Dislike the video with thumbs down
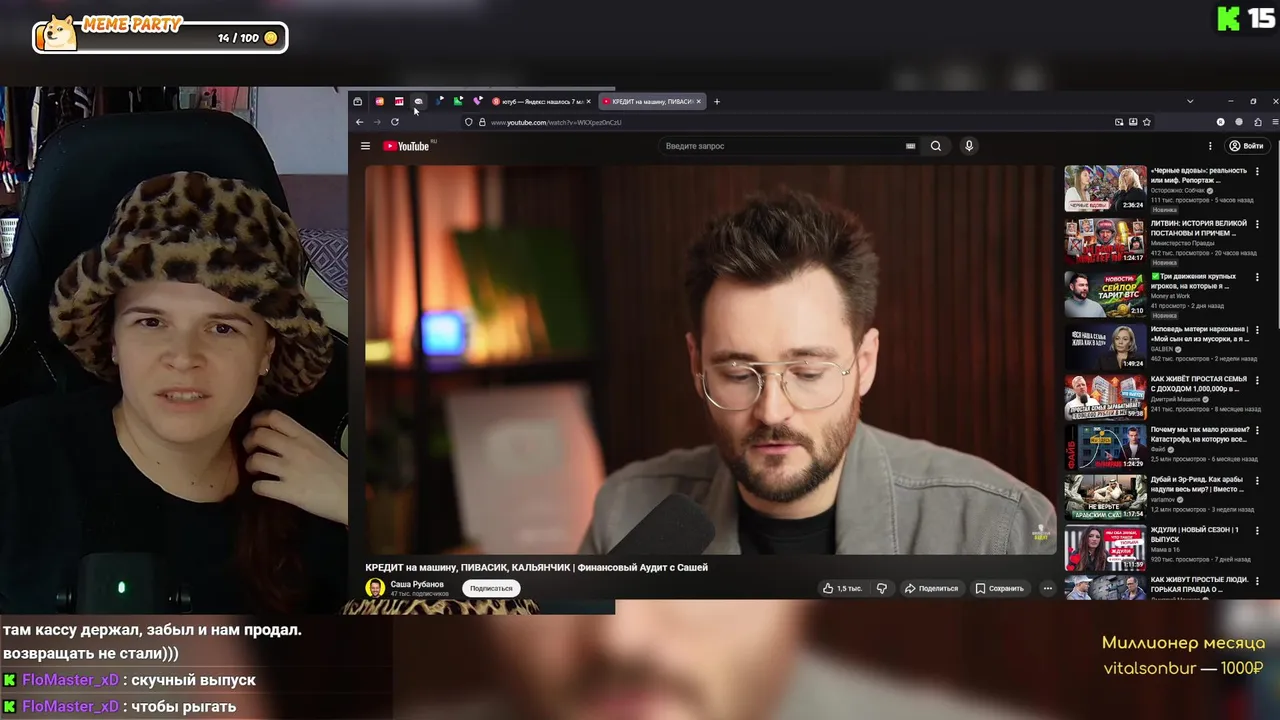The width and height of the screenshot is (1280, 720). [x=881, y=588]
